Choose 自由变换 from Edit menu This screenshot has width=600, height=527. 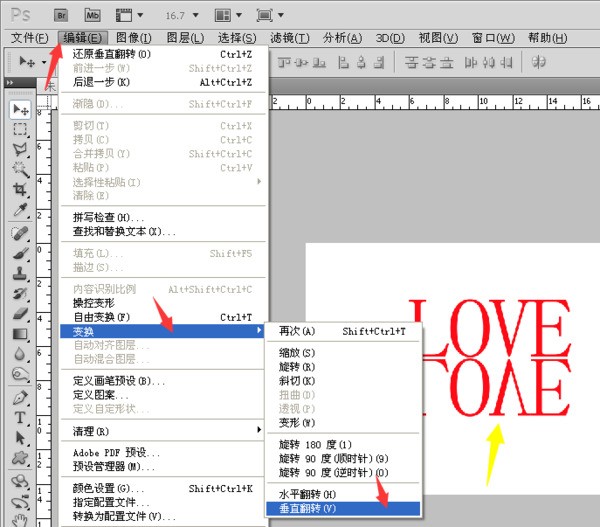coord(162,317)
